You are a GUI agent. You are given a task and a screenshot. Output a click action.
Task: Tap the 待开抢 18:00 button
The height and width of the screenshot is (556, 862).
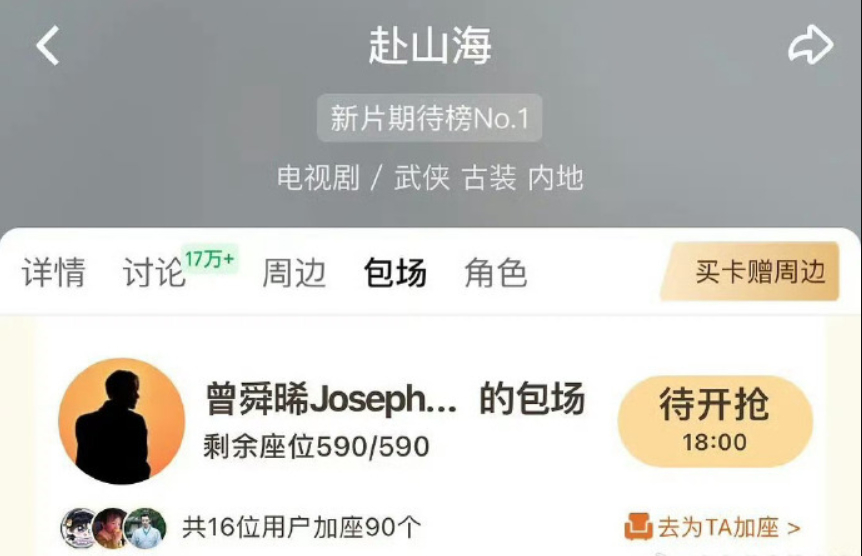click(x=715, y=421)
